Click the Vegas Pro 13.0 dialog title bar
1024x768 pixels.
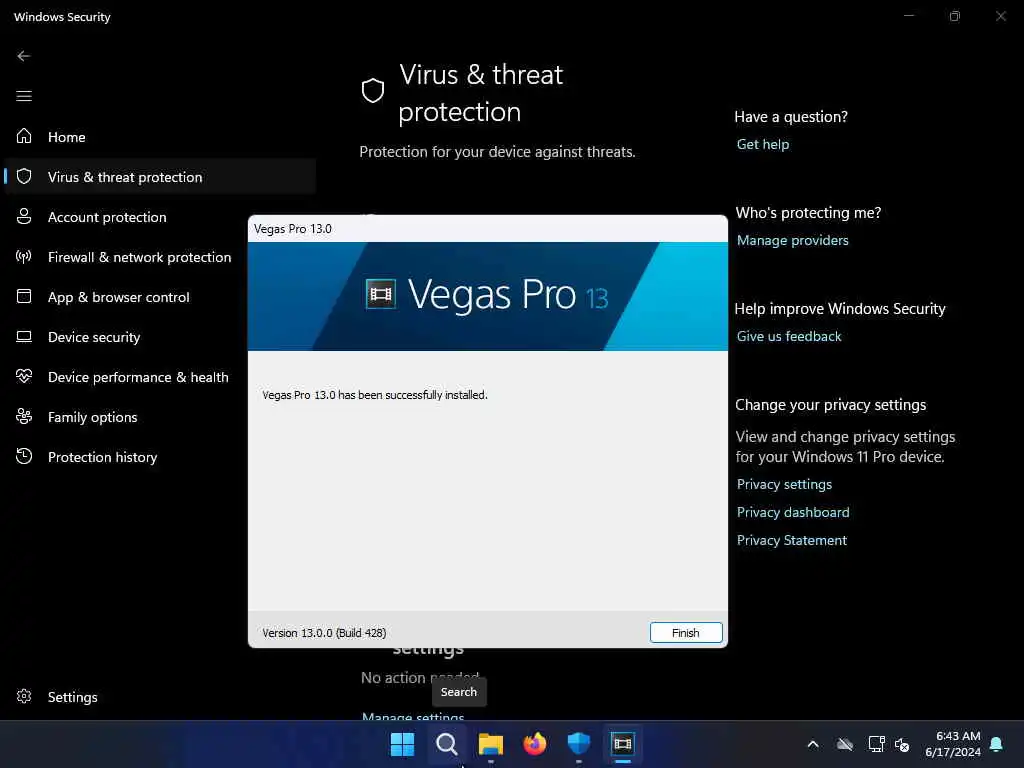[488, 229]
